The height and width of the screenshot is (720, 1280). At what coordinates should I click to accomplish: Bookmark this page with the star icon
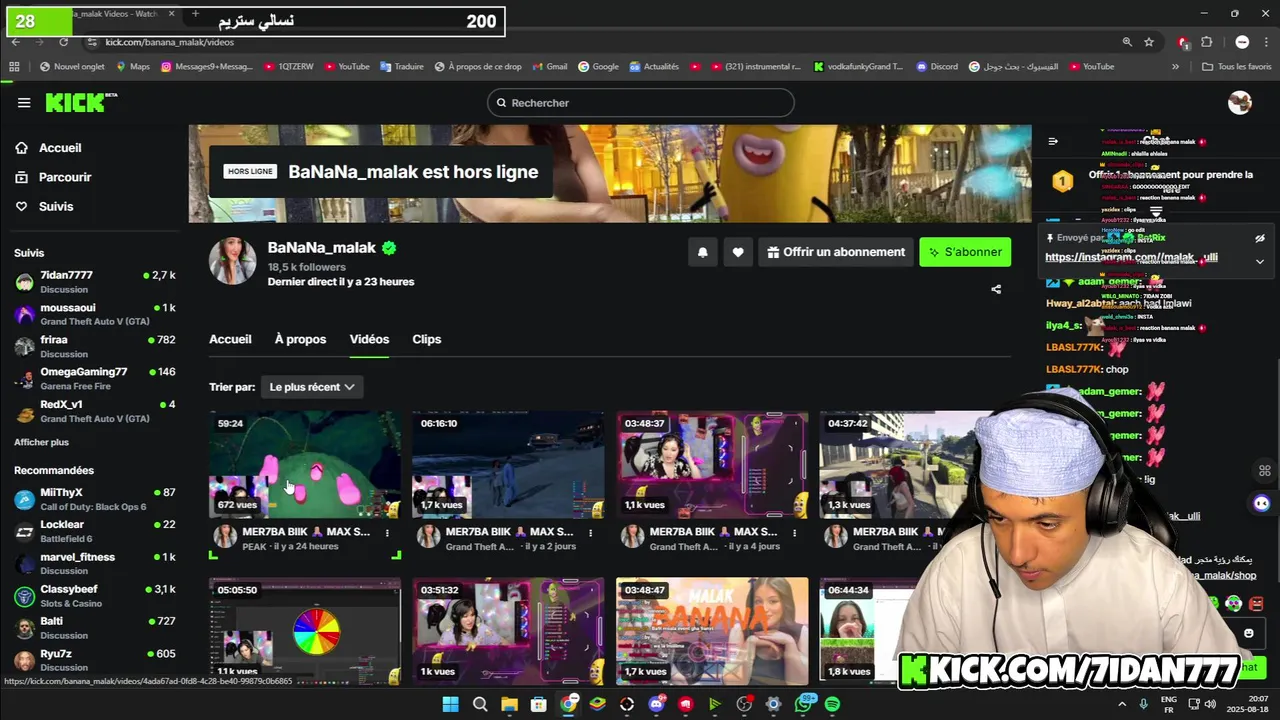[1149, 42]
